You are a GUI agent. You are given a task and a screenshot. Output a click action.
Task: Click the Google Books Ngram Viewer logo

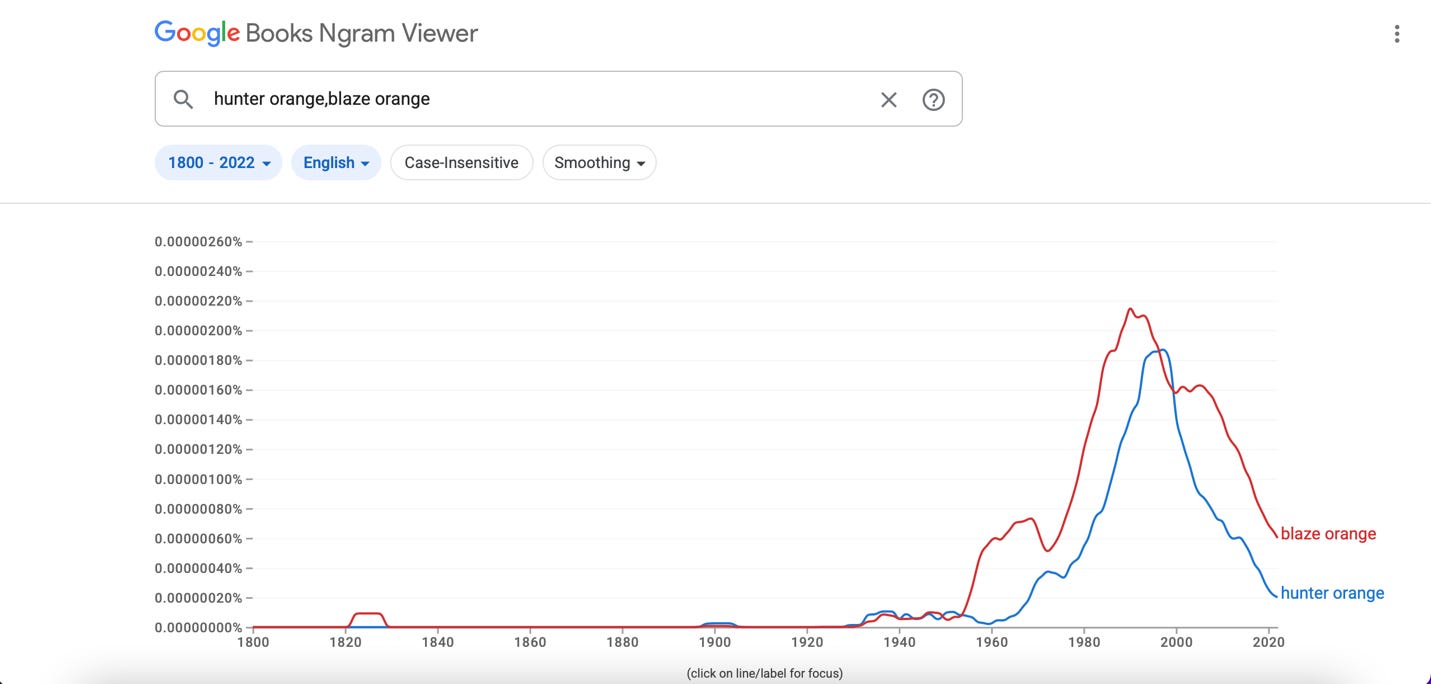316,32
